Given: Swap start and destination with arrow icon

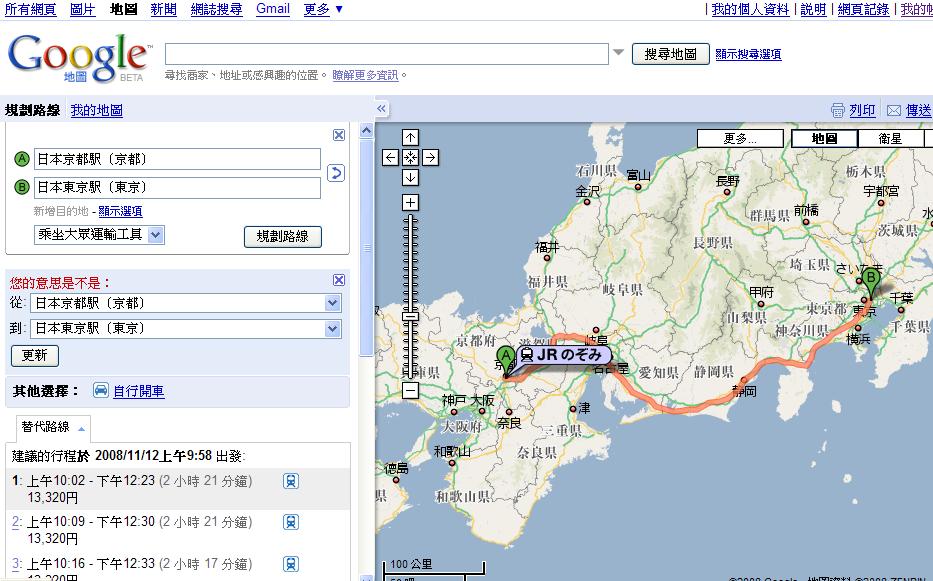Looking at the screenshot, I should pyautogui.click(x=336, y=173).
